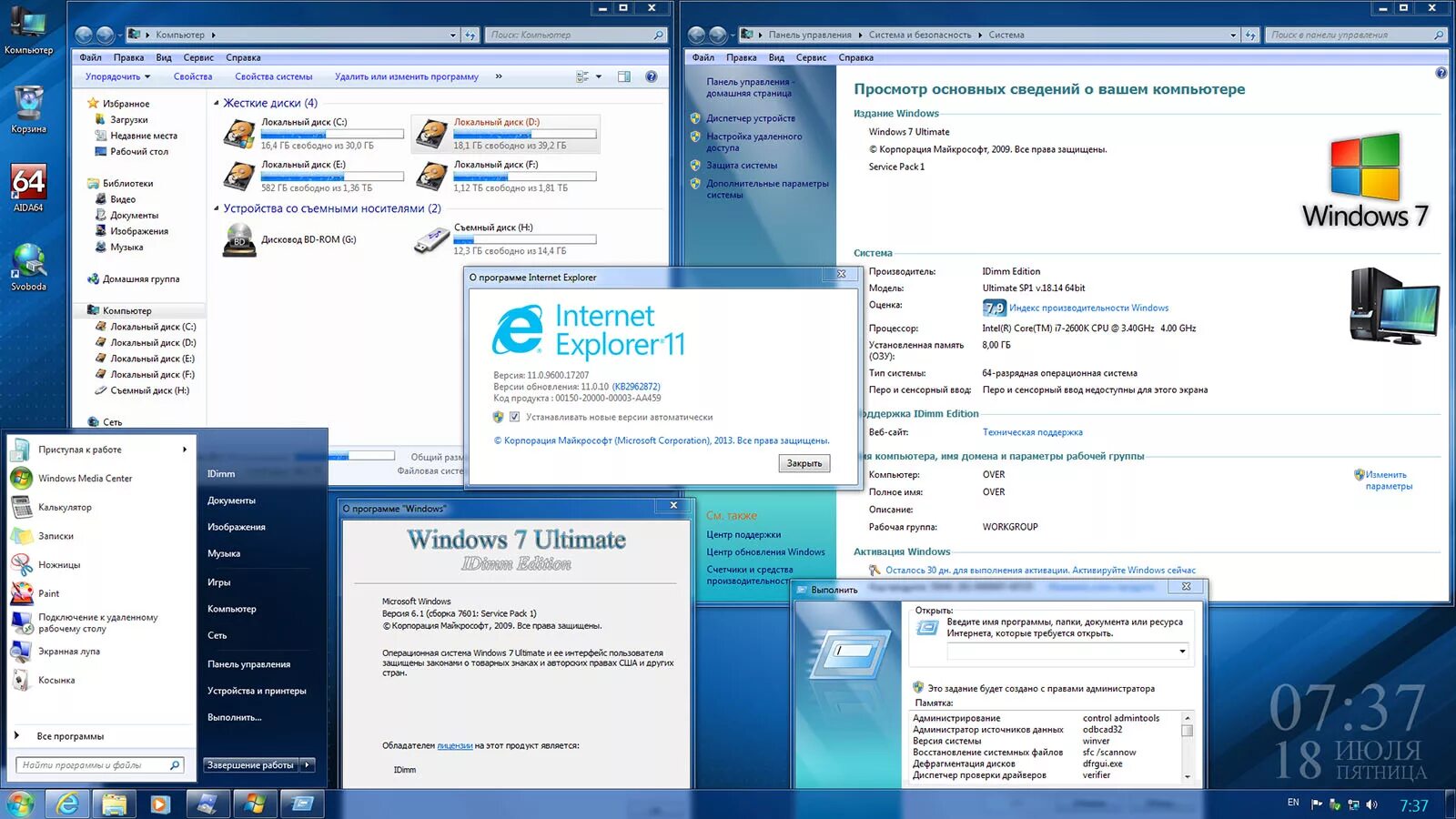Launch AIDA64 from the desktop
This screenshot has width=1456, height=819.
28,187
